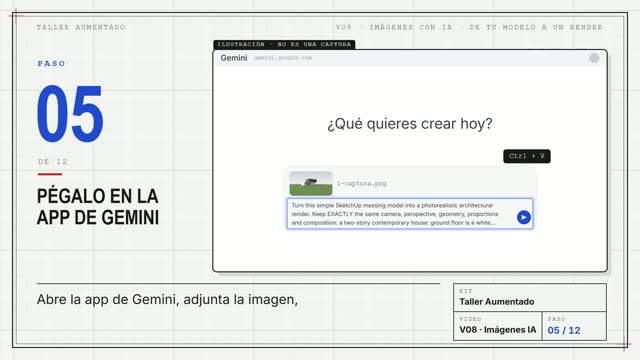640x360 pixels.
Task: Click the "V08 · Imágenes IA" label
Action: click(x=498, y=330)
